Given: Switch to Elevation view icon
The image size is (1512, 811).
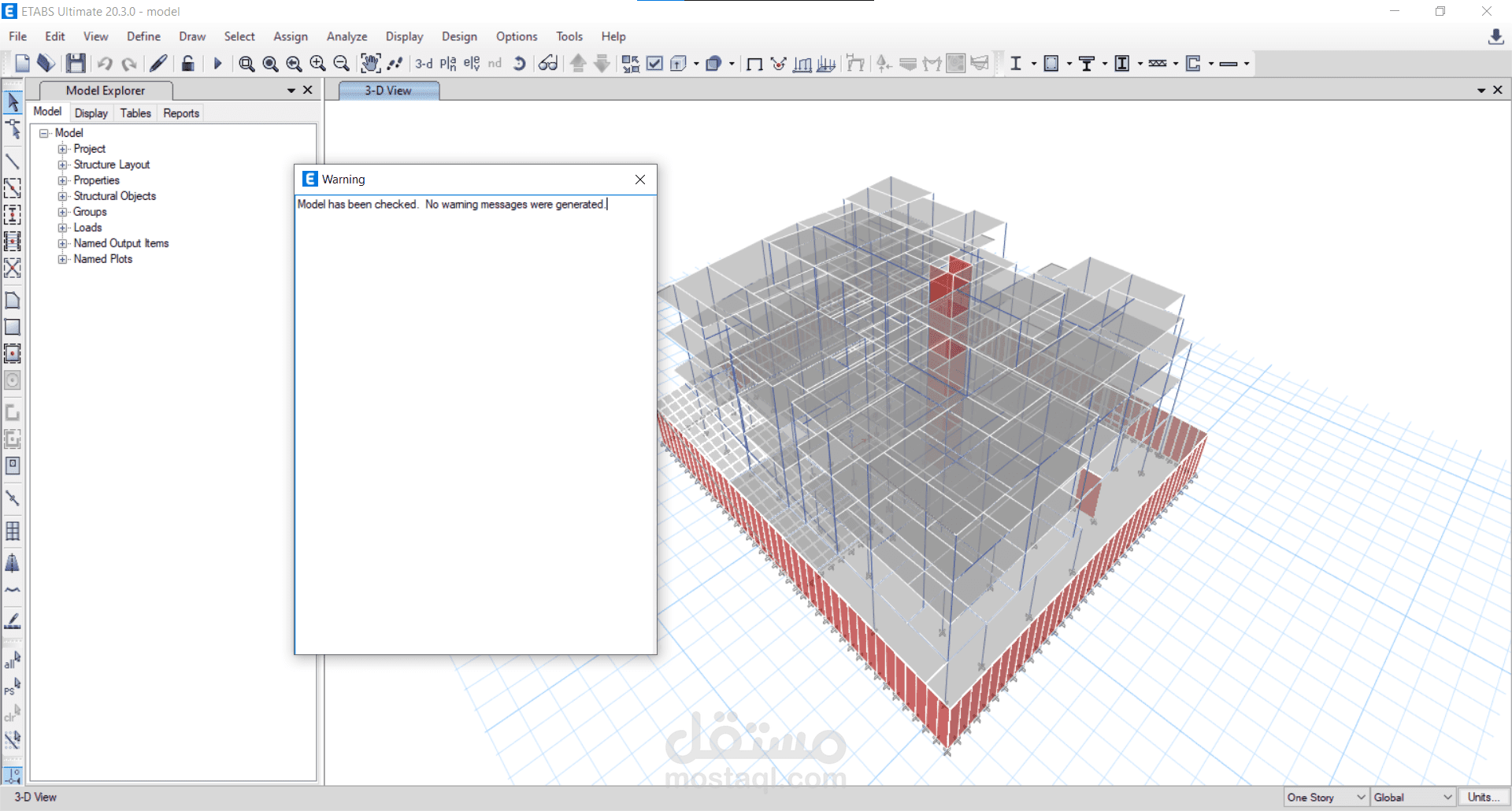Looking at the screenshot, I should 472,64.
